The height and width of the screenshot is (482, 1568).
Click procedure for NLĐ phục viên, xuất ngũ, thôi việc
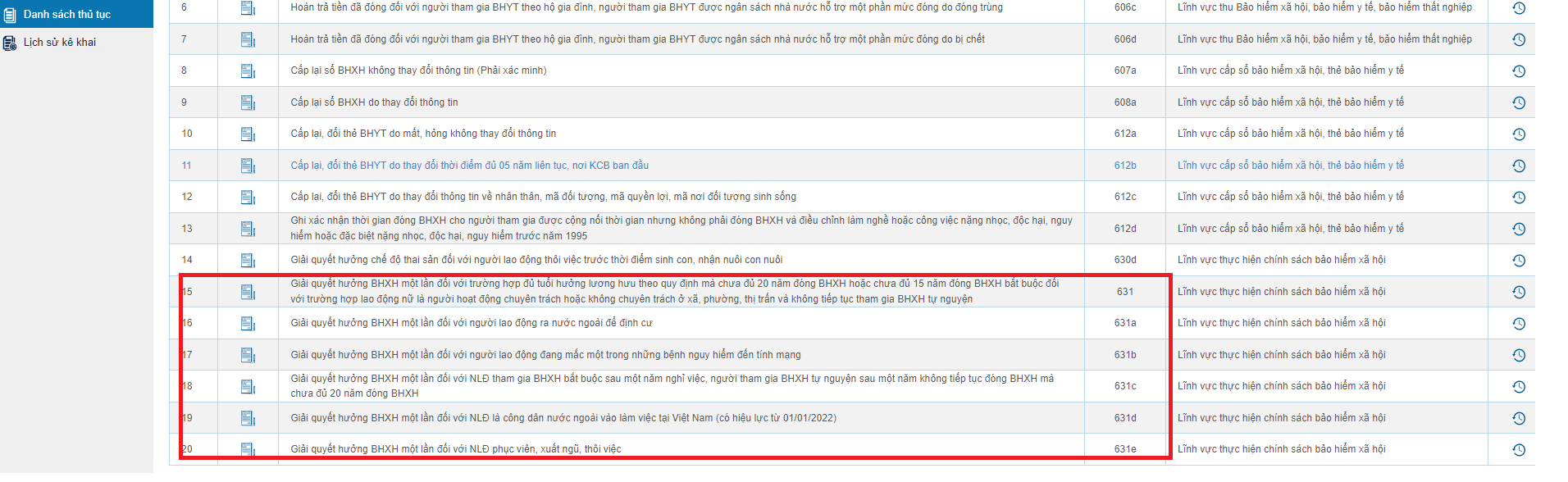pyautogui.click(x=455, y=449)
